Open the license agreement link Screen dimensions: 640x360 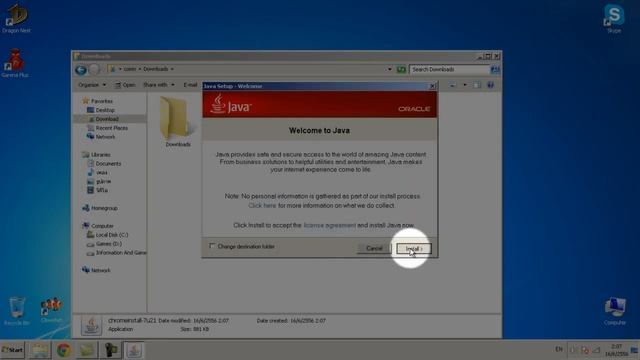pos(329,225)
